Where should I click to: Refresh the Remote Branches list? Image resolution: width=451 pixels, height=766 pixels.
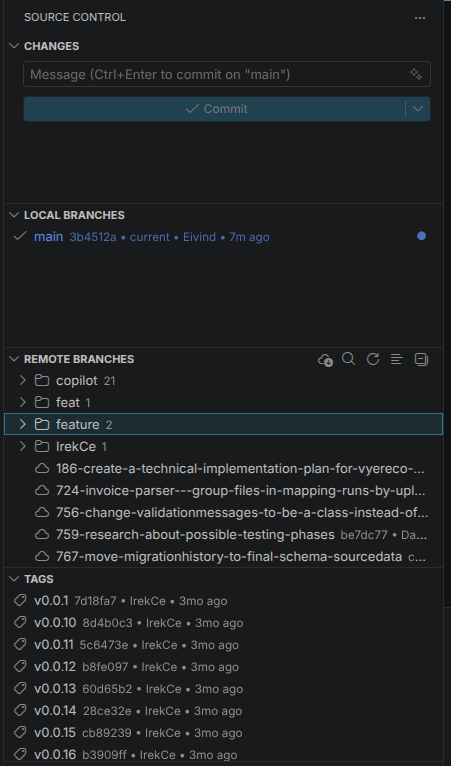pyautogui.click(x=373, y=360)
